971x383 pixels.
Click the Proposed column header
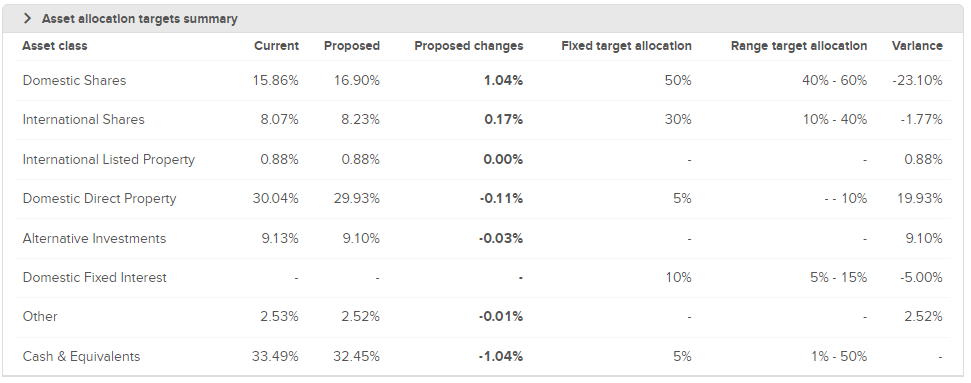point(352,46)
